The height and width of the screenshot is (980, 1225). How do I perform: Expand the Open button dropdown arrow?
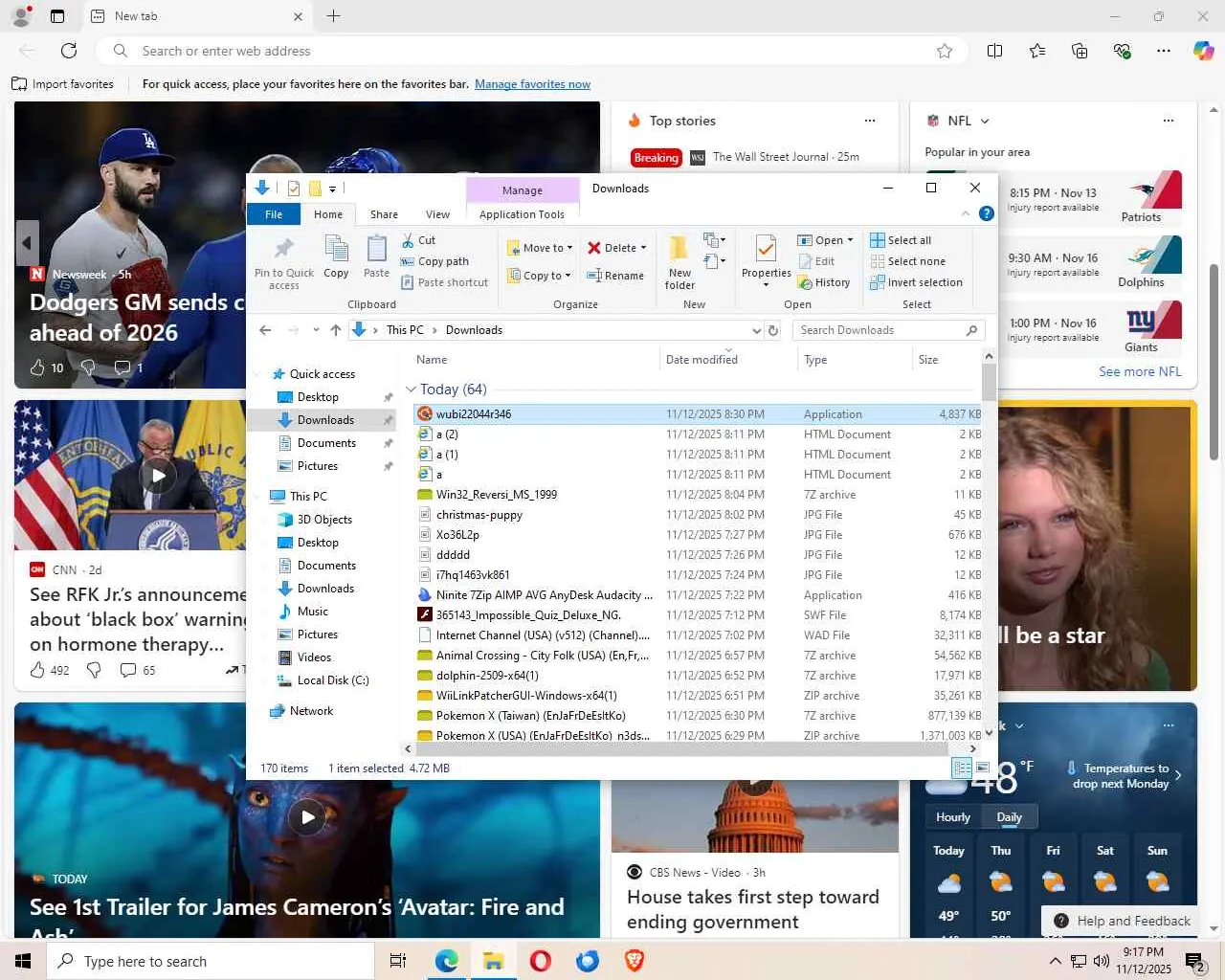click(850, 240)
